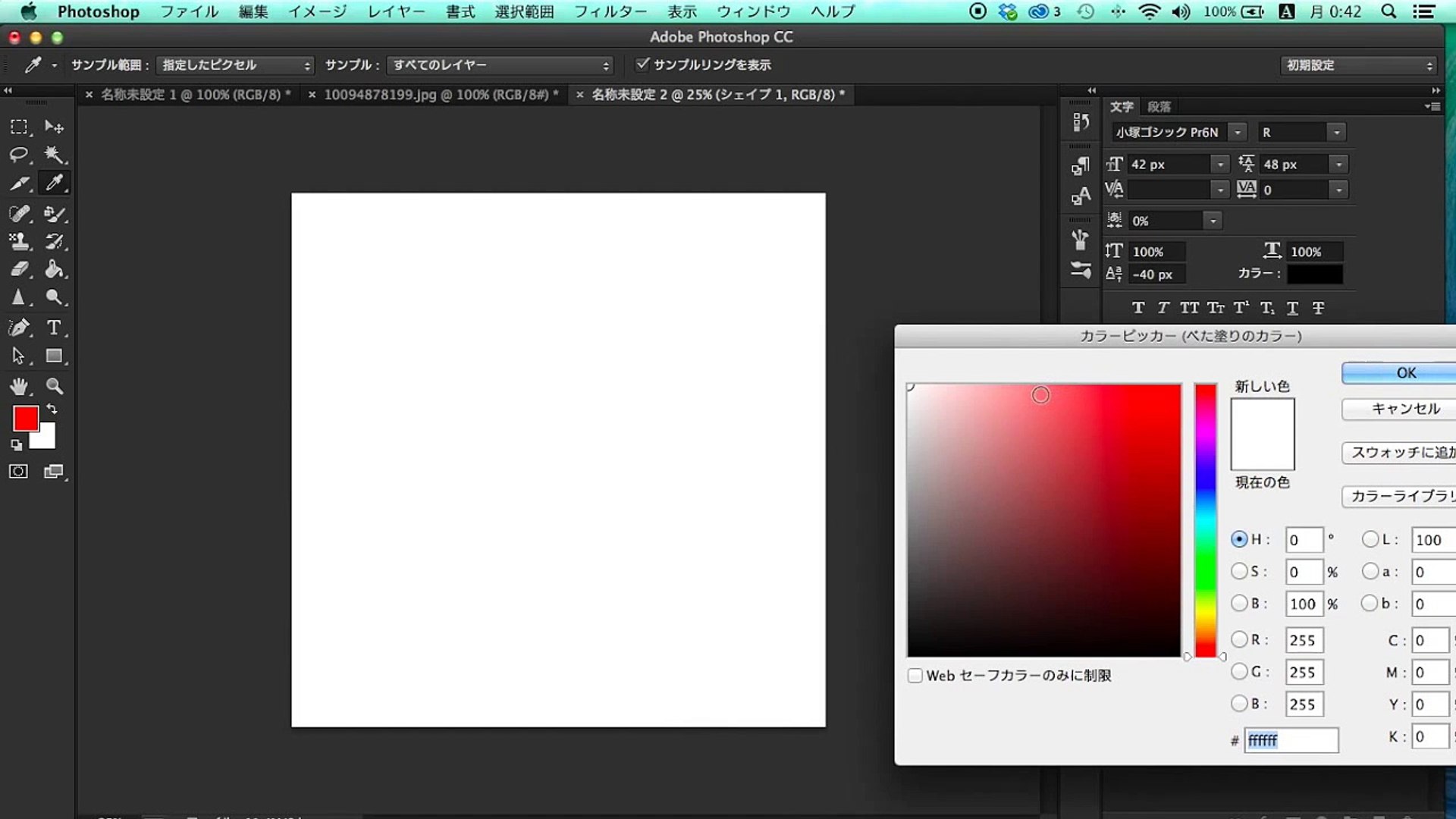1456x819 pixels.
Task: Open the フィルター menu
Action: (x=610, y=11)
